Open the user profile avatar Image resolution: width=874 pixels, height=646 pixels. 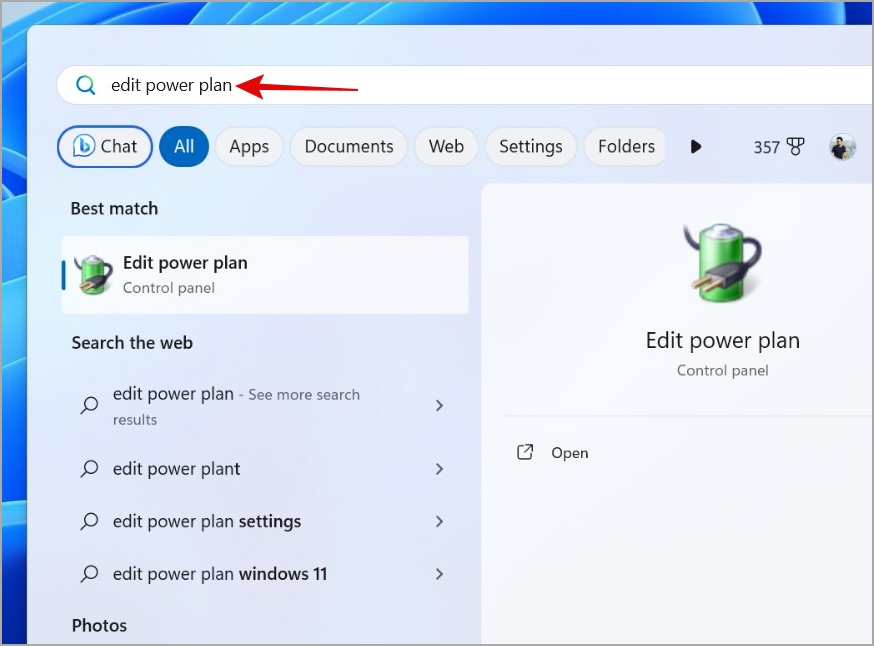[842, 147]
